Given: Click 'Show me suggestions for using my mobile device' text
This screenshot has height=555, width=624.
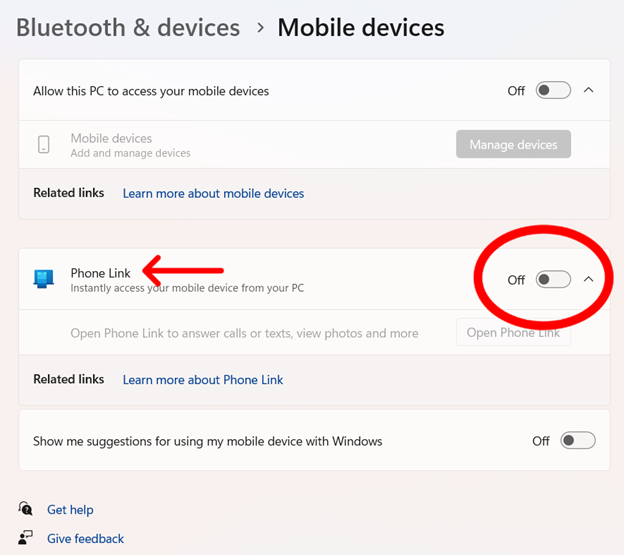Looking at the screenshot, I should pos(207,441).
